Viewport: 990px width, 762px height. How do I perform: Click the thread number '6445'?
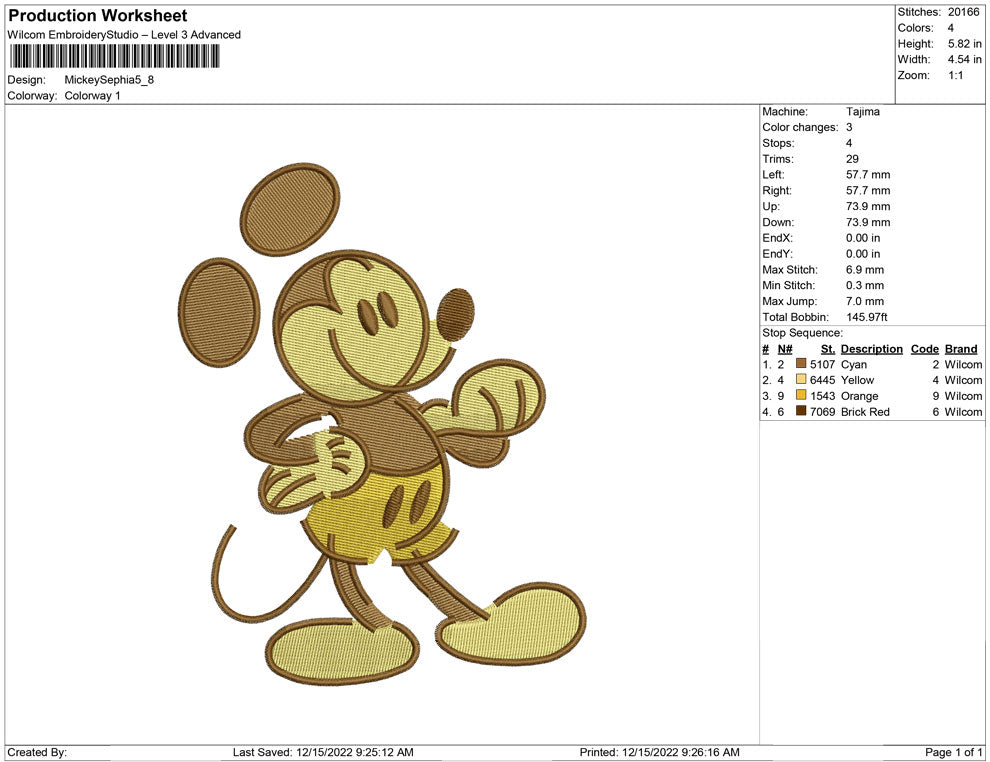(x=823, y=380)
